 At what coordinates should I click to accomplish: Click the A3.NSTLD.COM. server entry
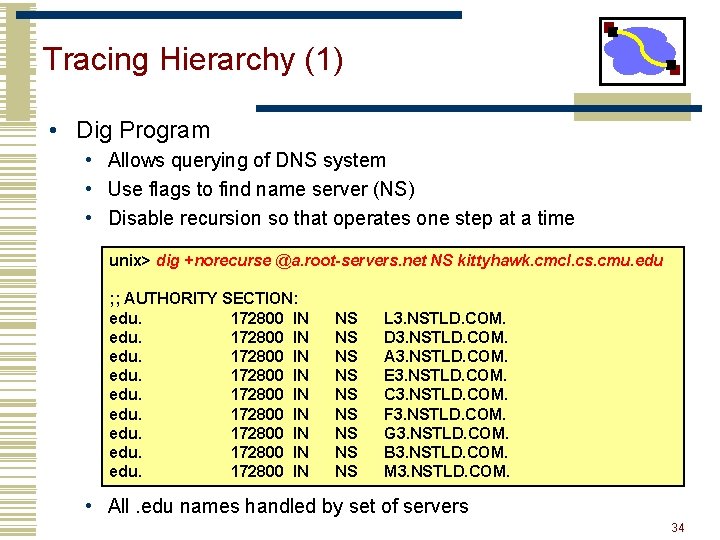[445, 356]
